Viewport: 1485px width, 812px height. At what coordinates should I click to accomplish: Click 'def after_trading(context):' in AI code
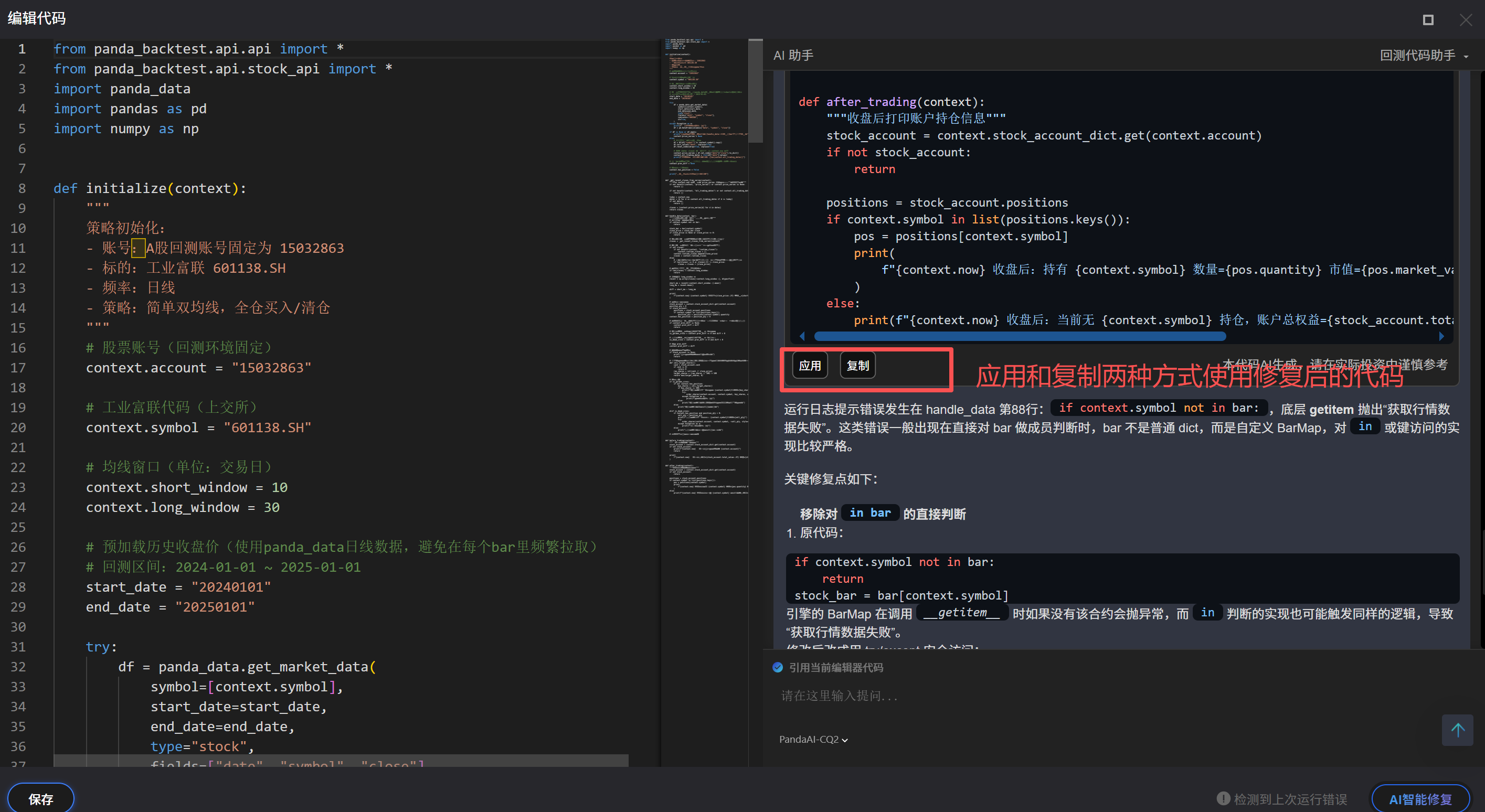click(x=891, y=102)
